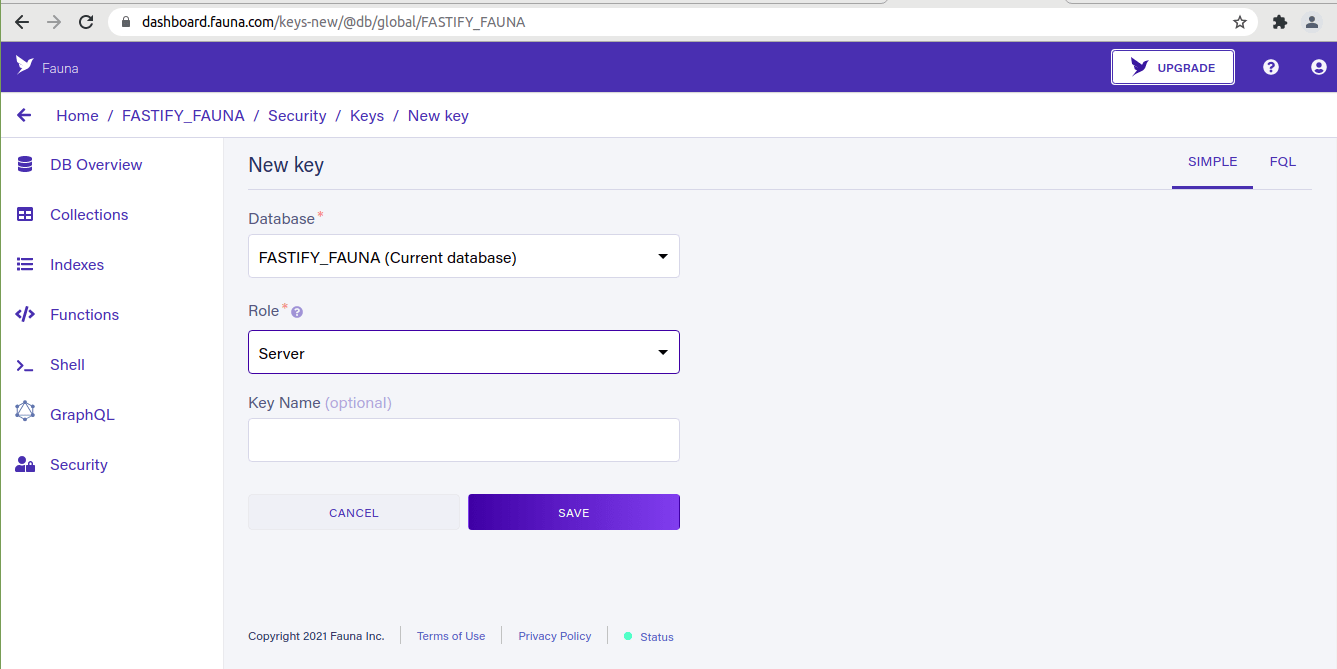
Task: Click the Collections table icon
Action: tap(26, 214)
